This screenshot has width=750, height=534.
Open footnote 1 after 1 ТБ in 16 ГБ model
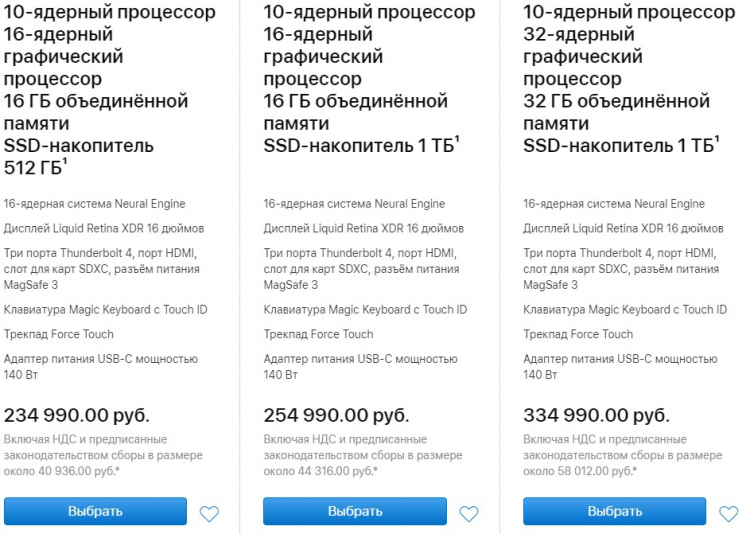click(457, 140)
